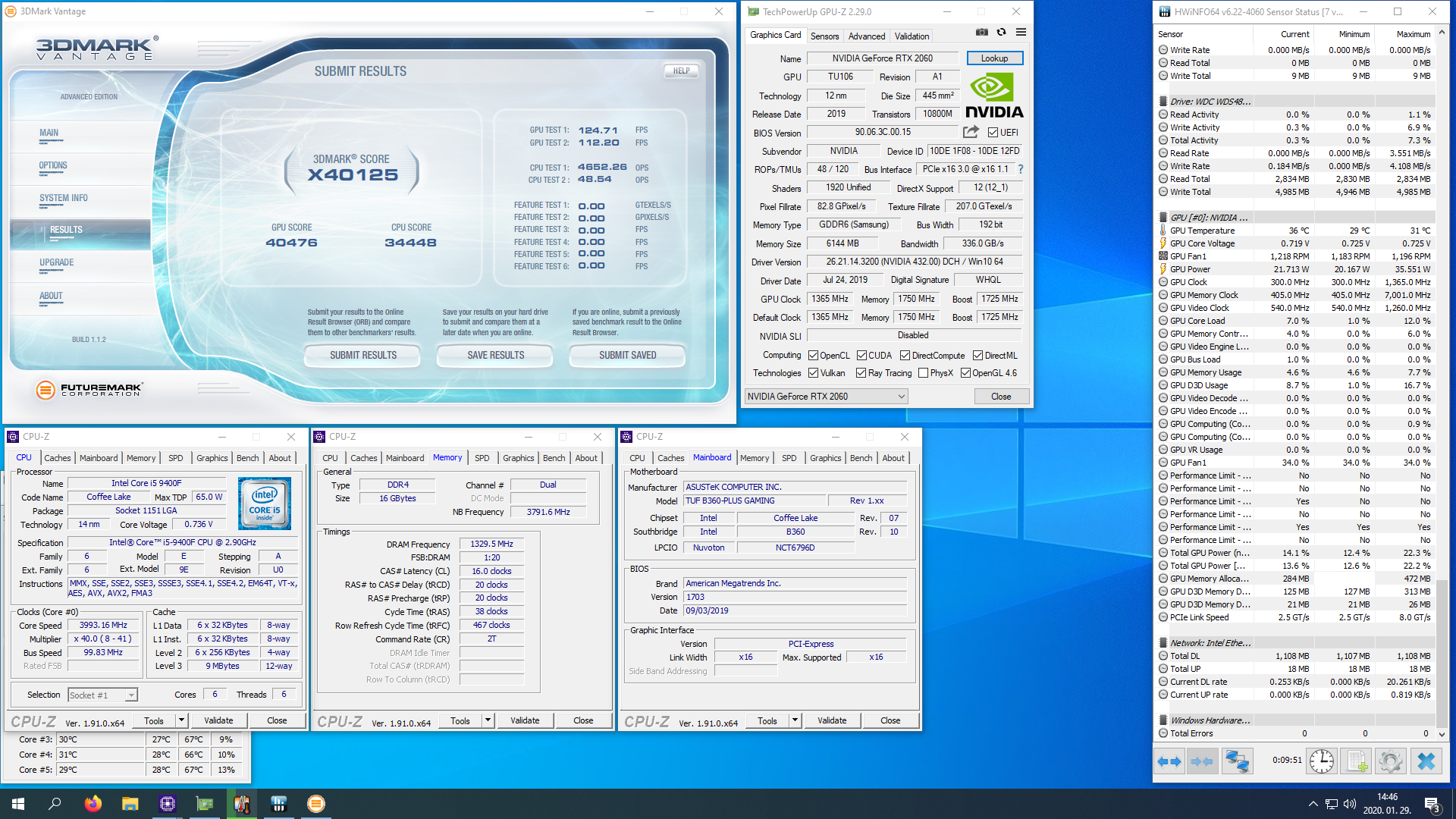Click the HWiNFO reset clock icon
Image resolution: width=1456 pixels, height=819 pixels.
[1321, 761]
